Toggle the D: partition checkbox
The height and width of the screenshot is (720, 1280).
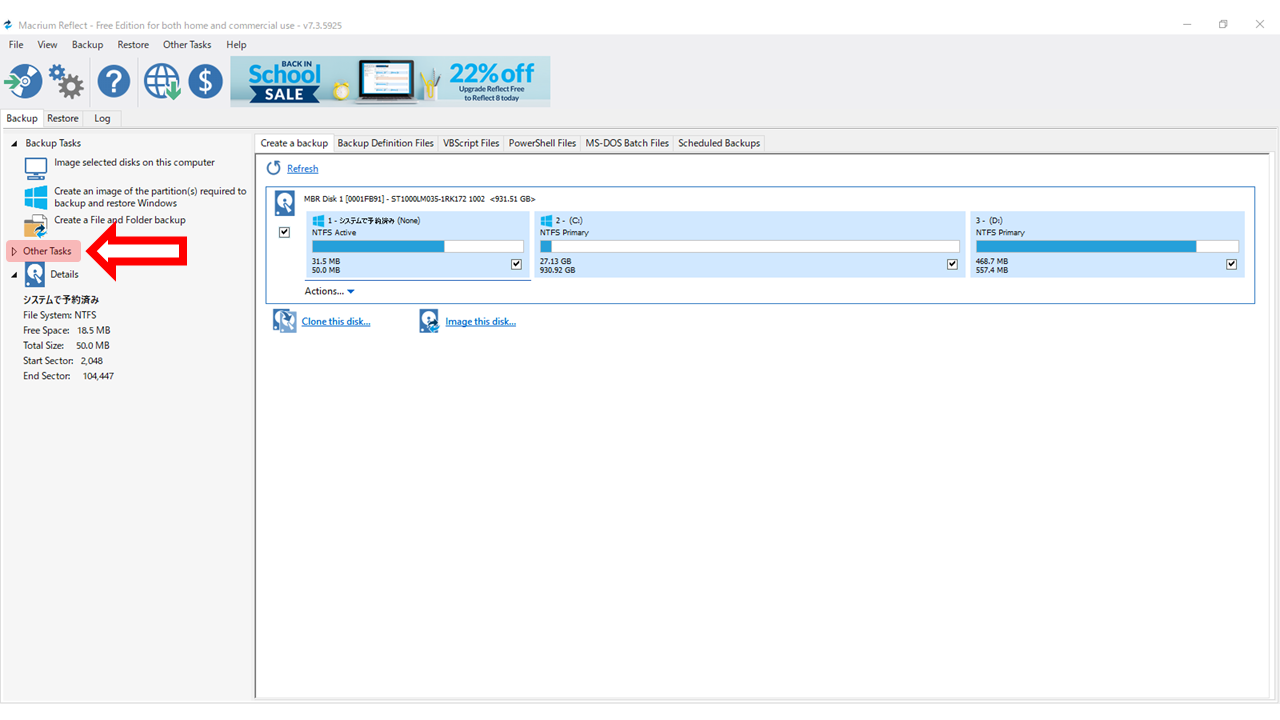[1231, 264]
